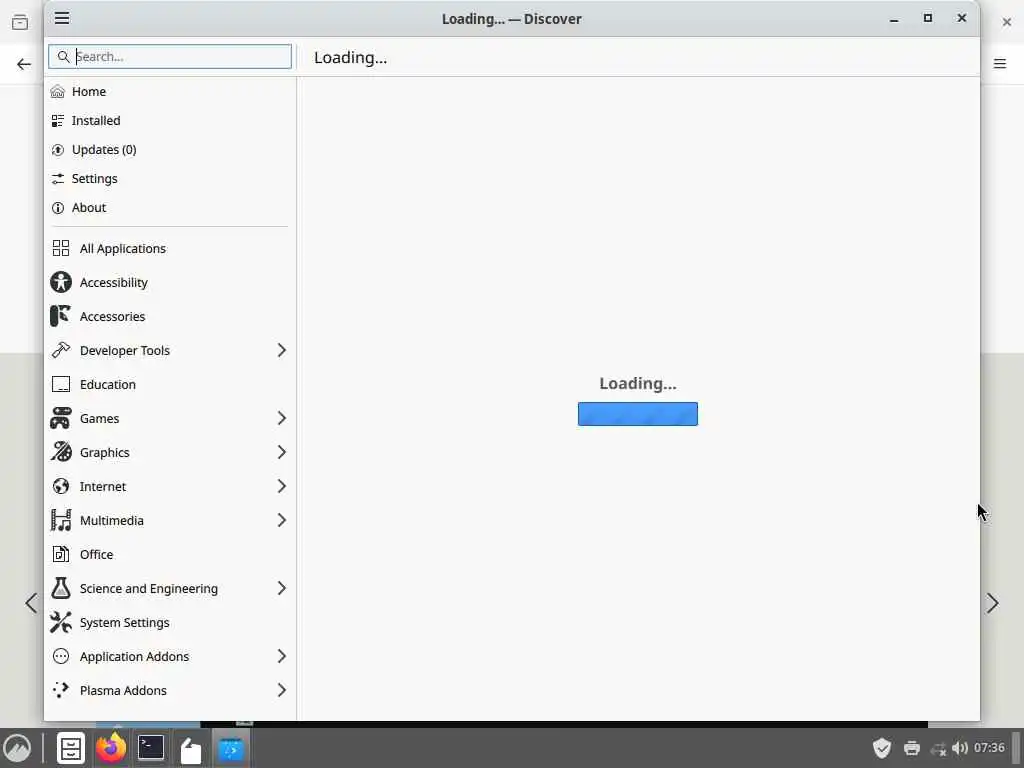
Task: Expand Graphics subcategories chevron
Action: pos(281,452)
